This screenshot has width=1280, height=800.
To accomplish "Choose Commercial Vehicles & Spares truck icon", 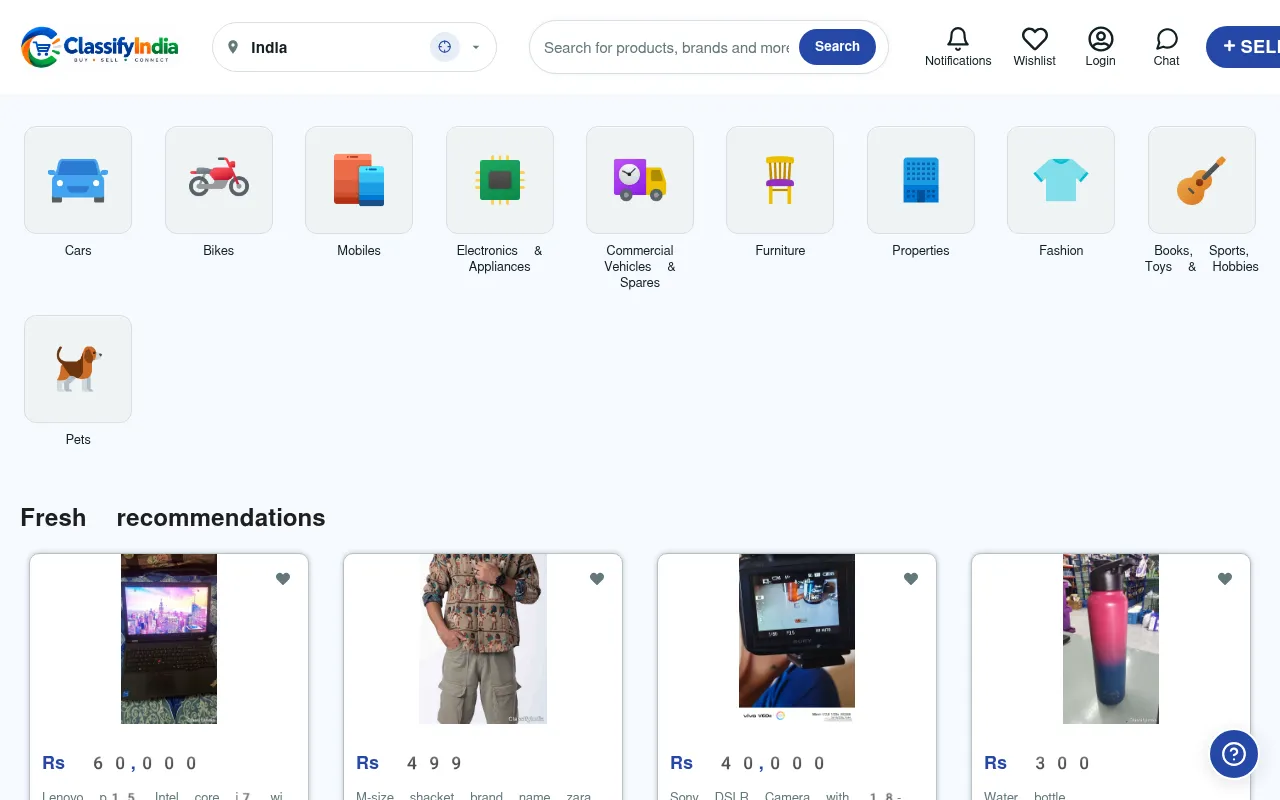I will (x=640, y=180).
